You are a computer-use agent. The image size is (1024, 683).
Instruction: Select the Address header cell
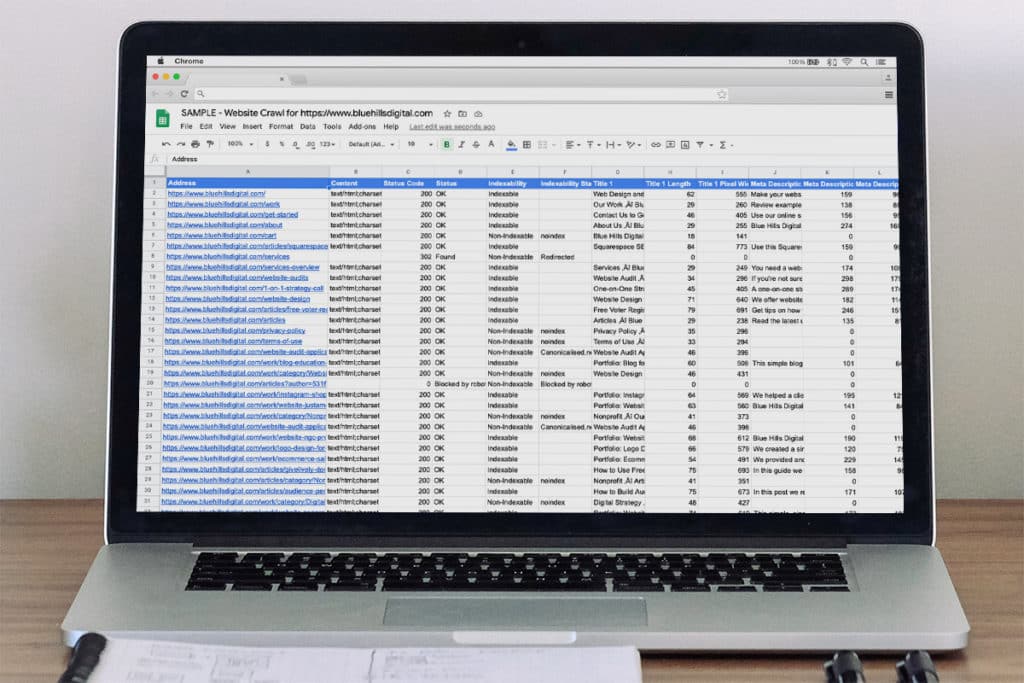coord(248,183)
